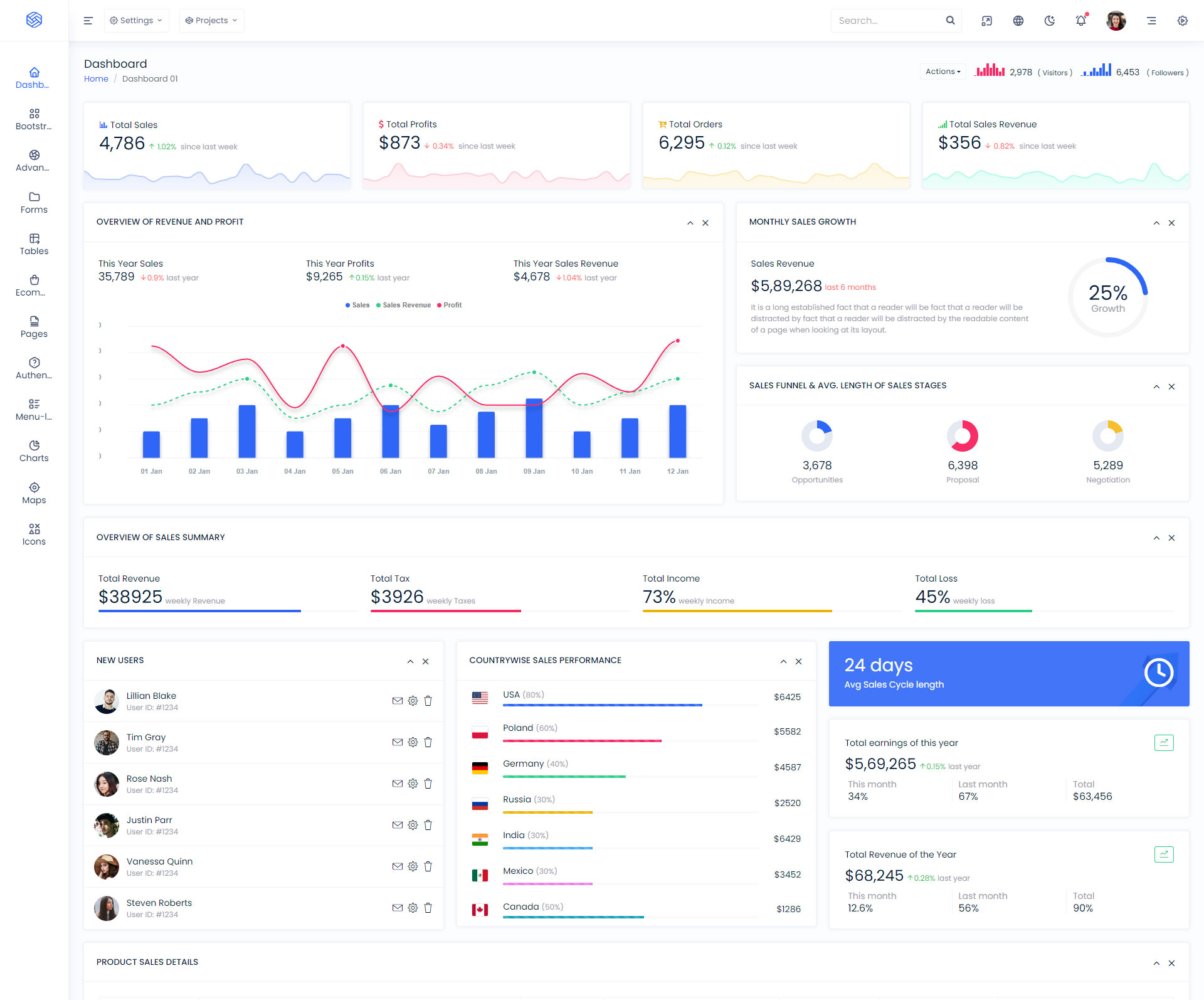Open the Settings dropdown in header
Image resolution: width=1204 pixels, height=1000 pixels.
point(136,21)
